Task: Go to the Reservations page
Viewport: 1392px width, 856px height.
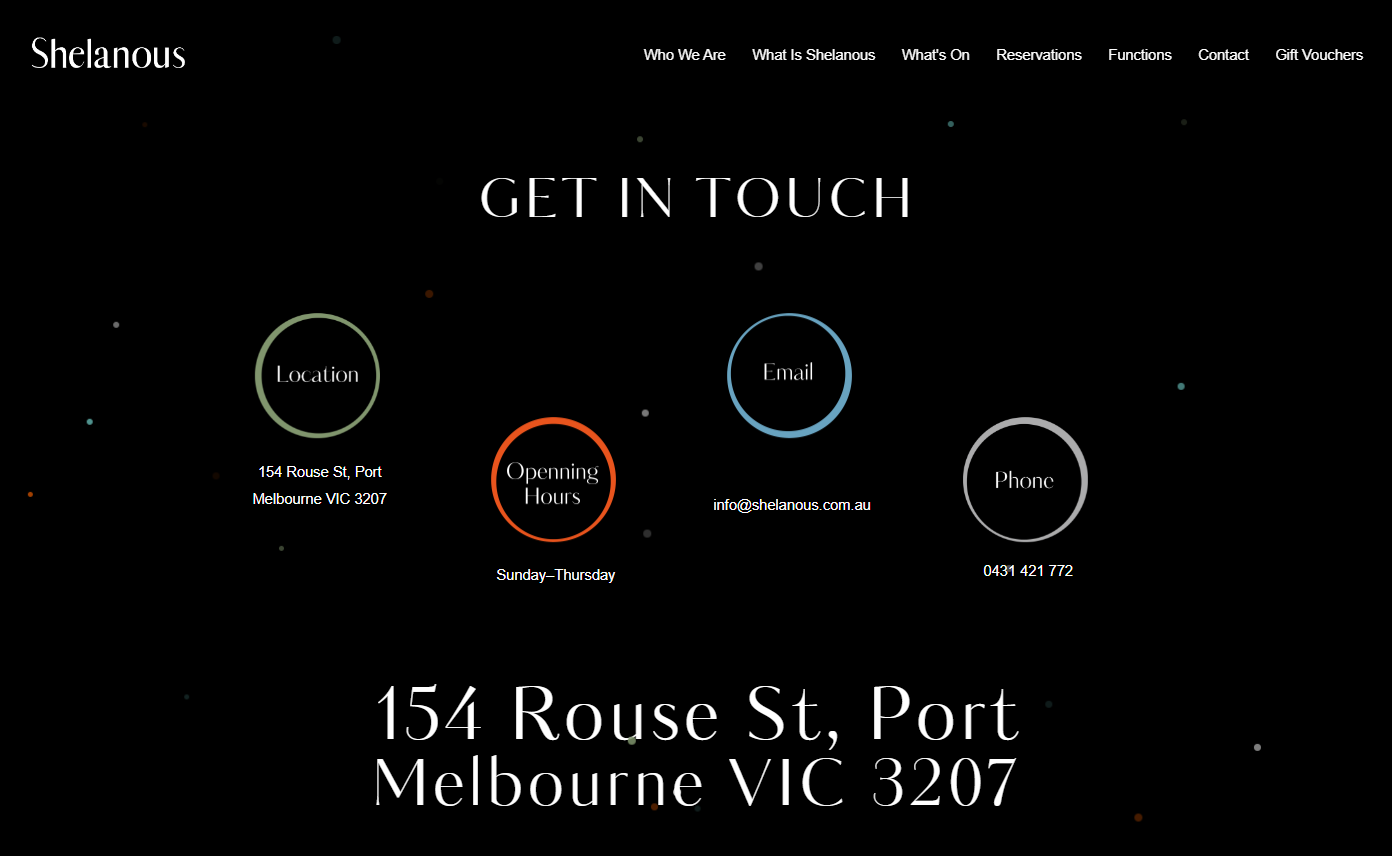Action: 1039,55
